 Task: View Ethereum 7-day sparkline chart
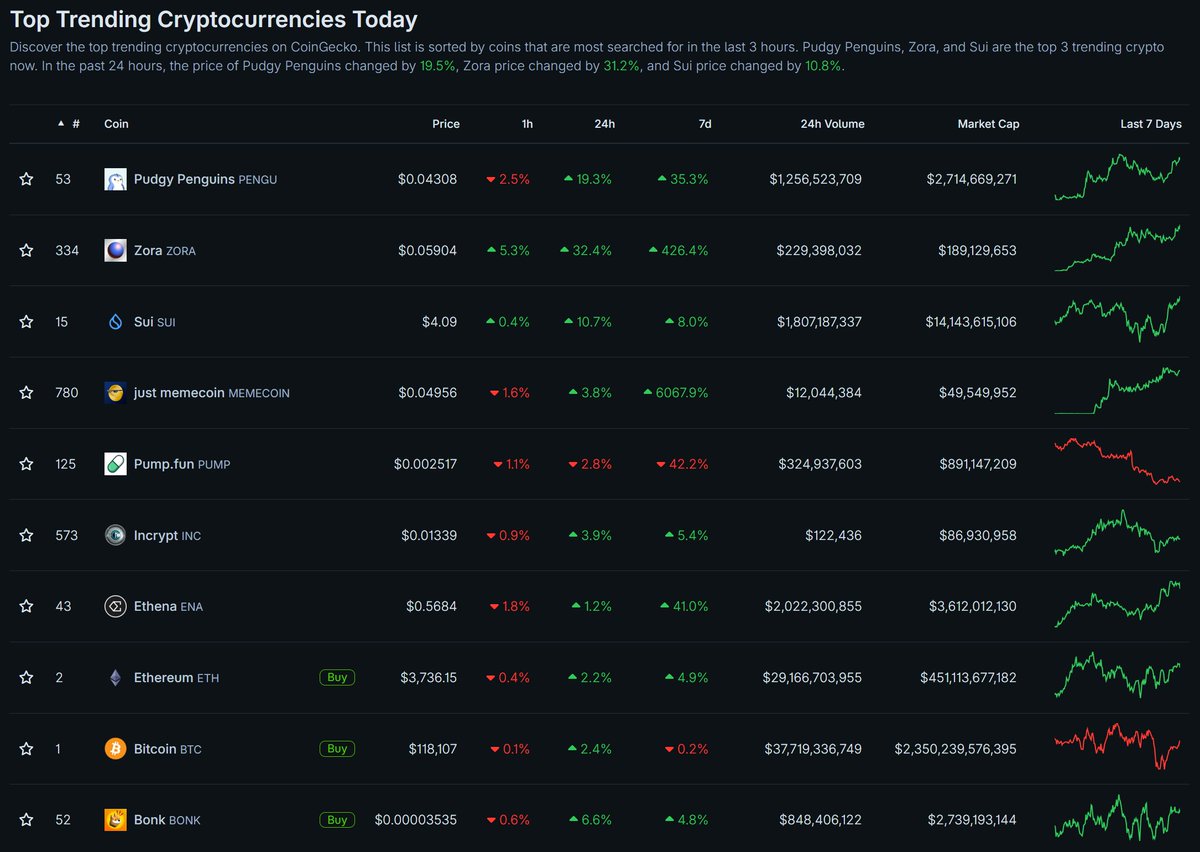pyautogui.click(x=1118, y=676)
